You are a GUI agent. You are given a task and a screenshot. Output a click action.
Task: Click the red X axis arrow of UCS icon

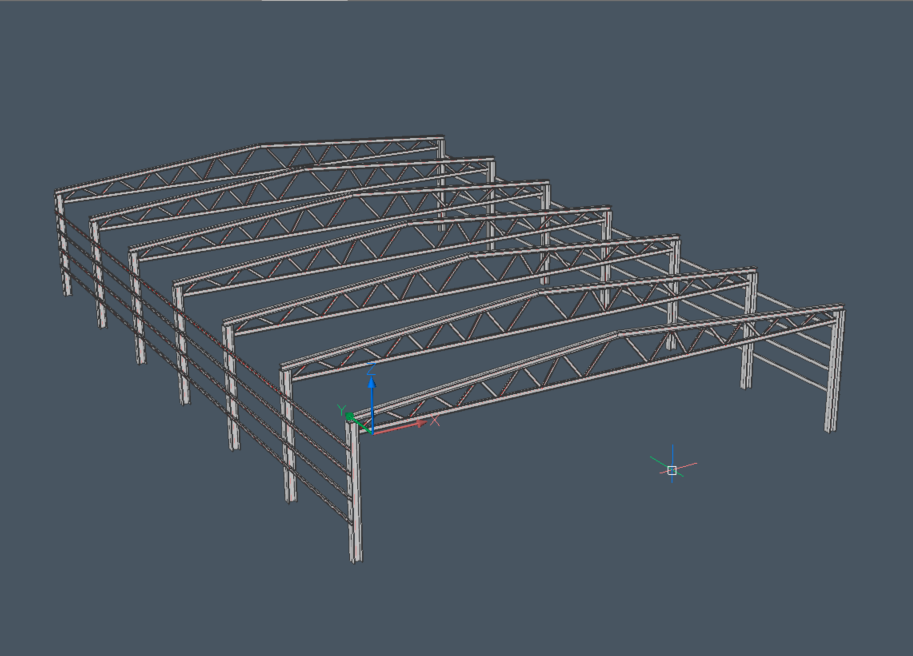(x=410, y=425)
